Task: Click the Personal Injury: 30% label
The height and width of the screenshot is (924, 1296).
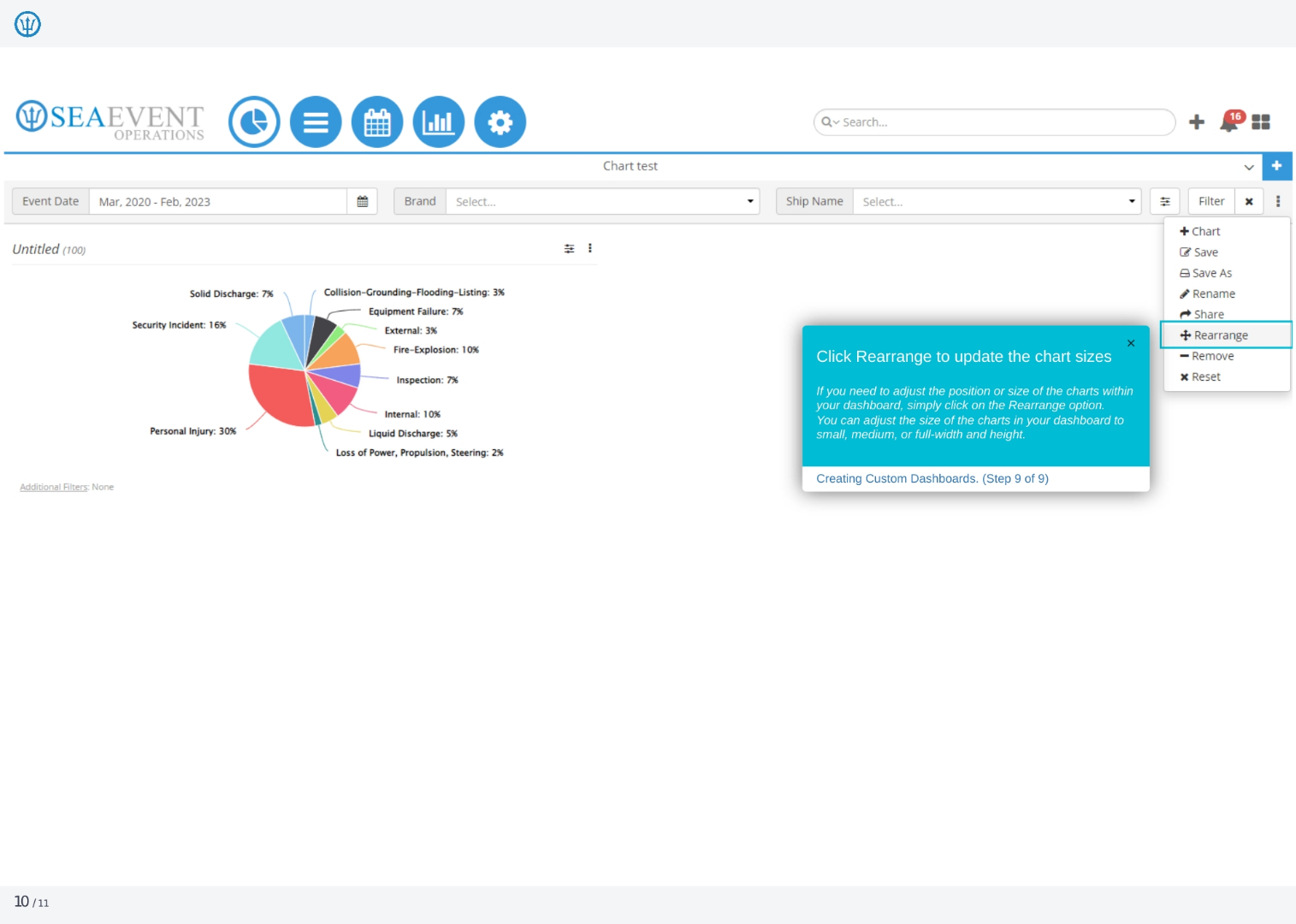Action: point(193,431)
